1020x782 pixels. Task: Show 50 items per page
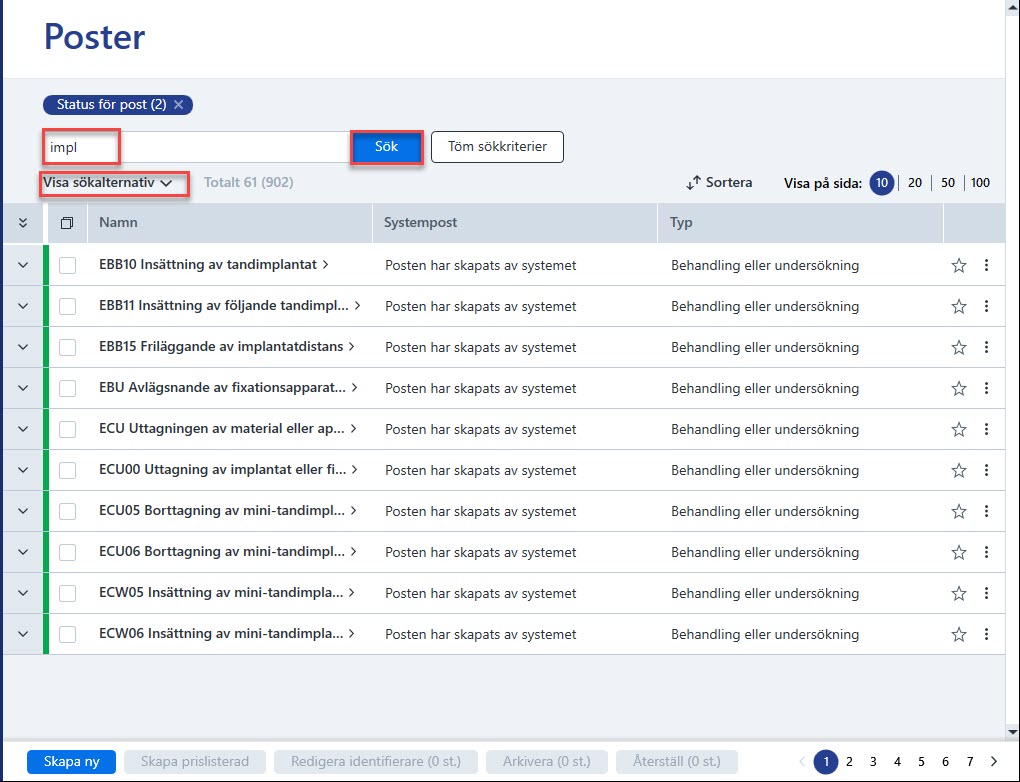(x=948, y=183)
